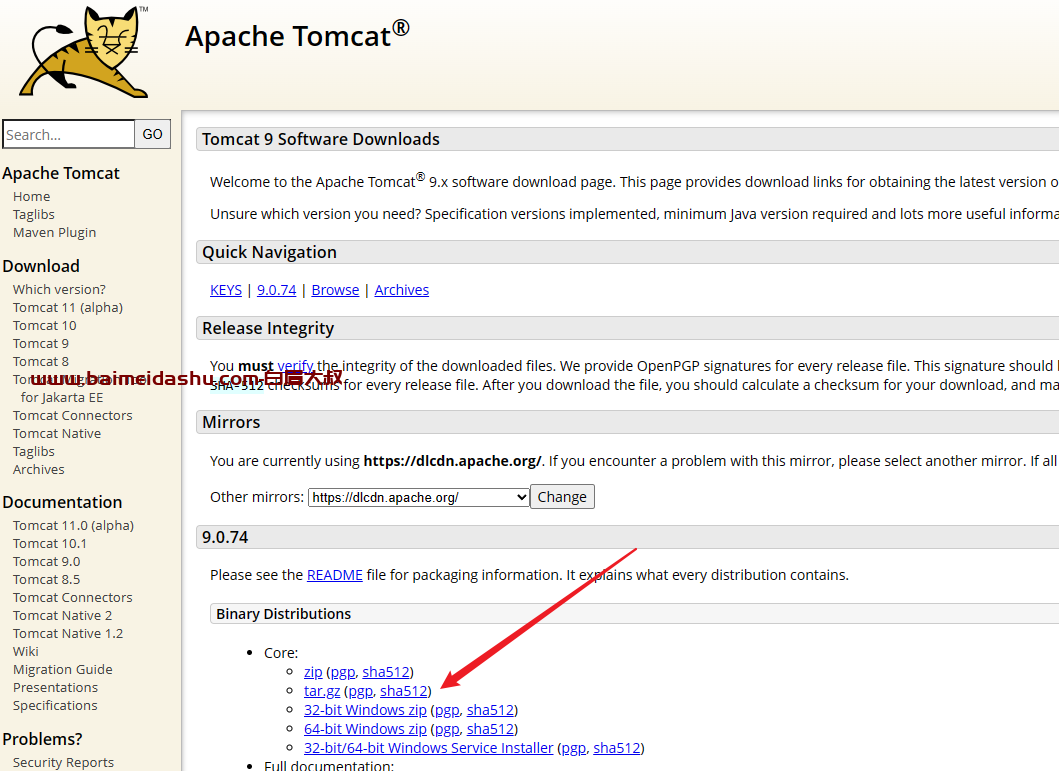Open pgp signature for 32-bit Windows zip
Viewport: 1059px width, 771px height.
[447, 711]
